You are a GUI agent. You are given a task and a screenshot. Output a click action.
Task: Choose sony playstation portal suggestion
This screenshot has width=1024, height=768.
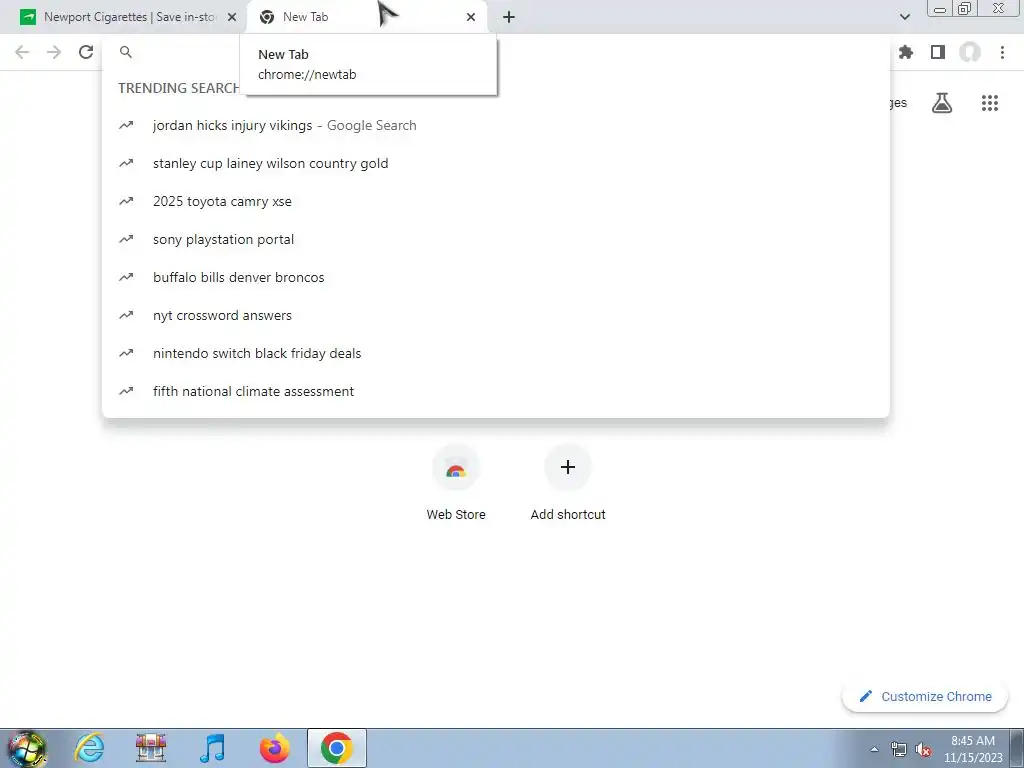tap(496, 239)
